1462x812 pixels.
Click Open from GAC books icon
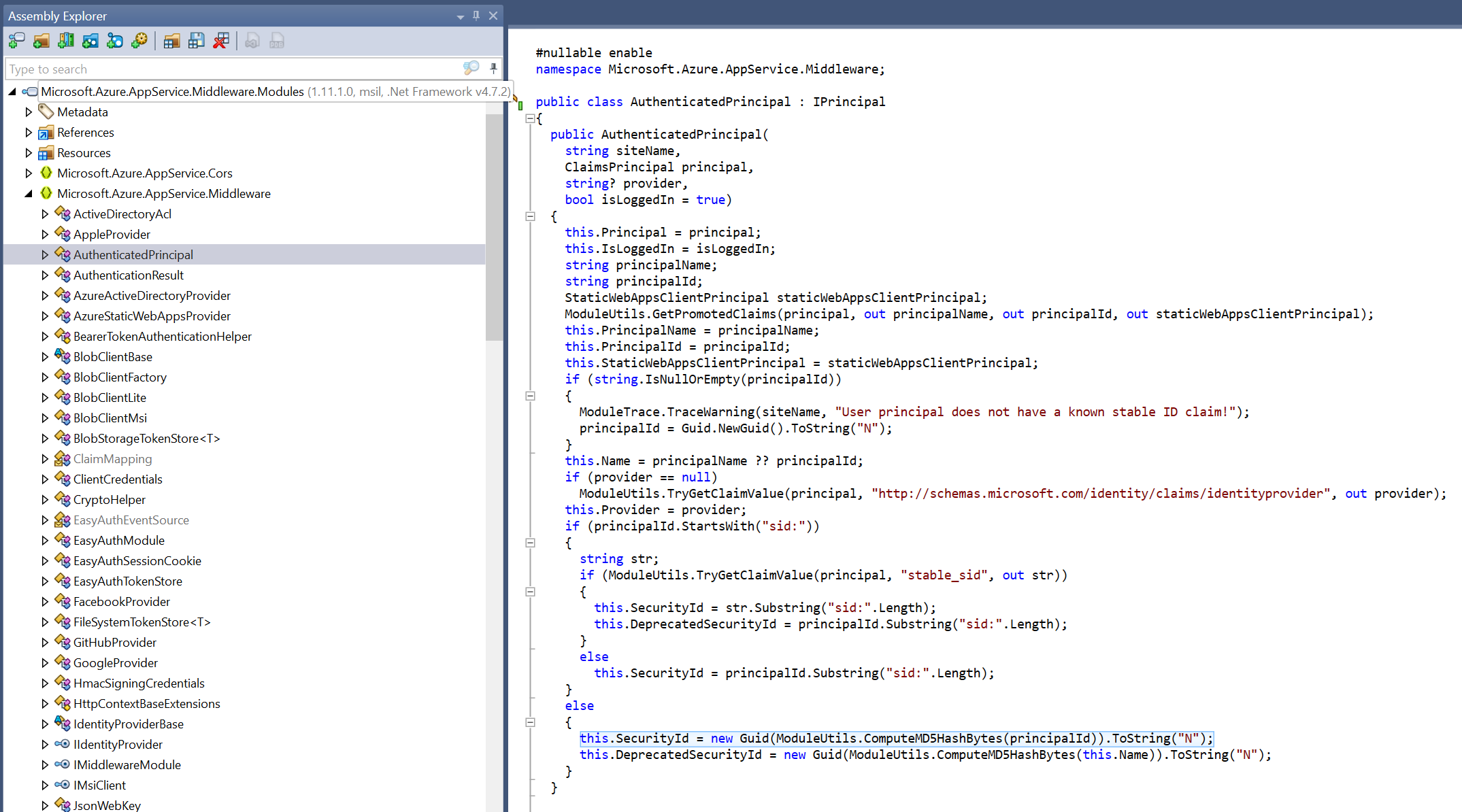66,41
